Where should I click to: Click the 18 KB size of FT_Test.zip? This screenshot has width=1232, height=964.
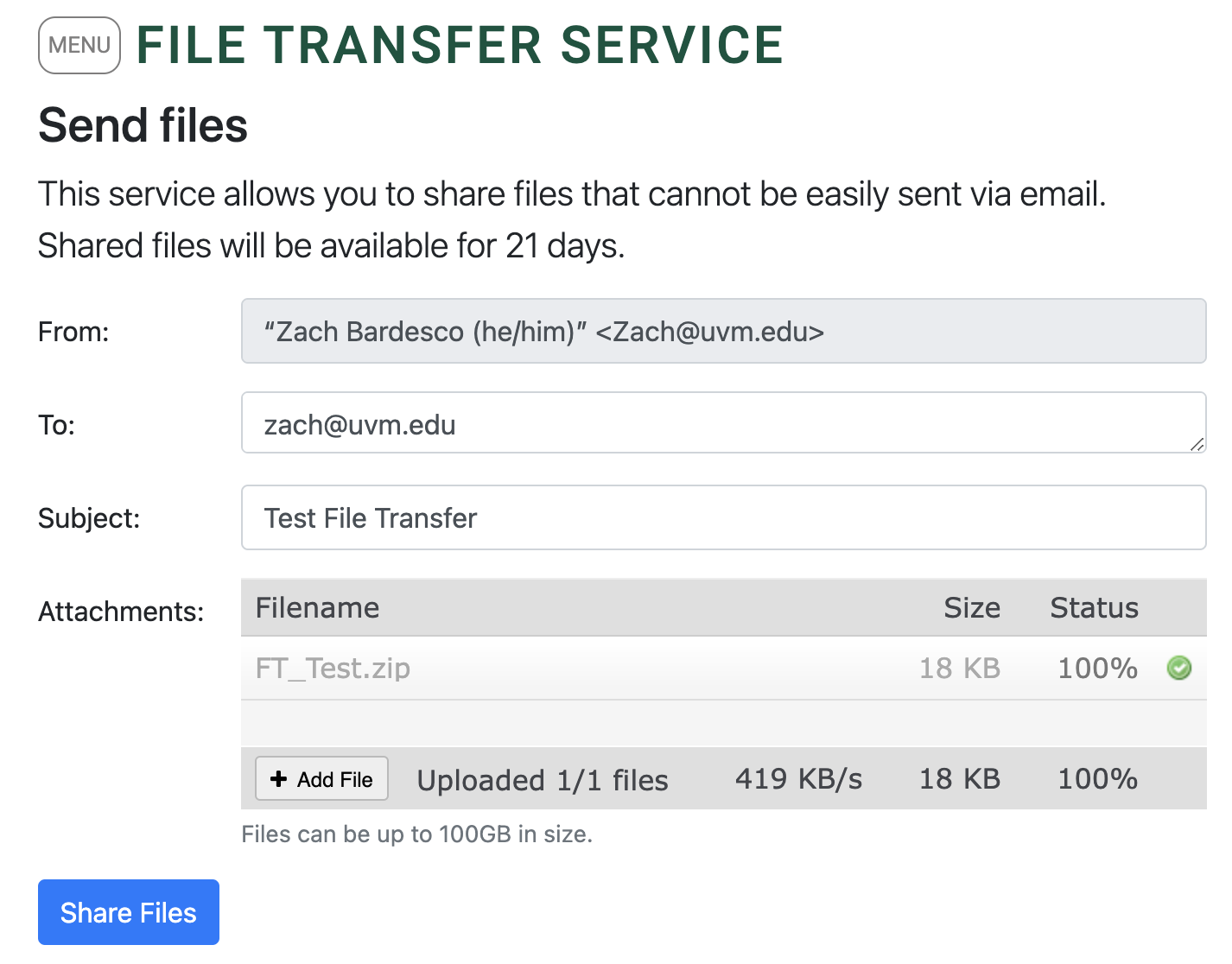pyautogui.click(x=960, y=669)
